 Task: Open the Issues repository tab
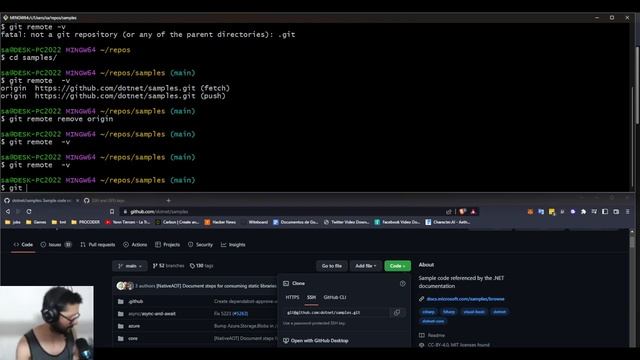[56, 244]
